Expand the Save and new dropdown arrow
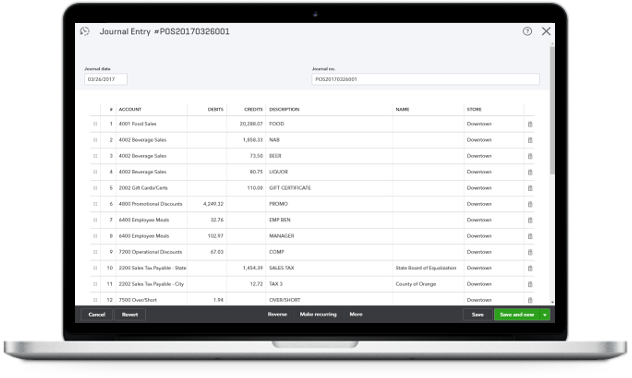 (545, 315)
